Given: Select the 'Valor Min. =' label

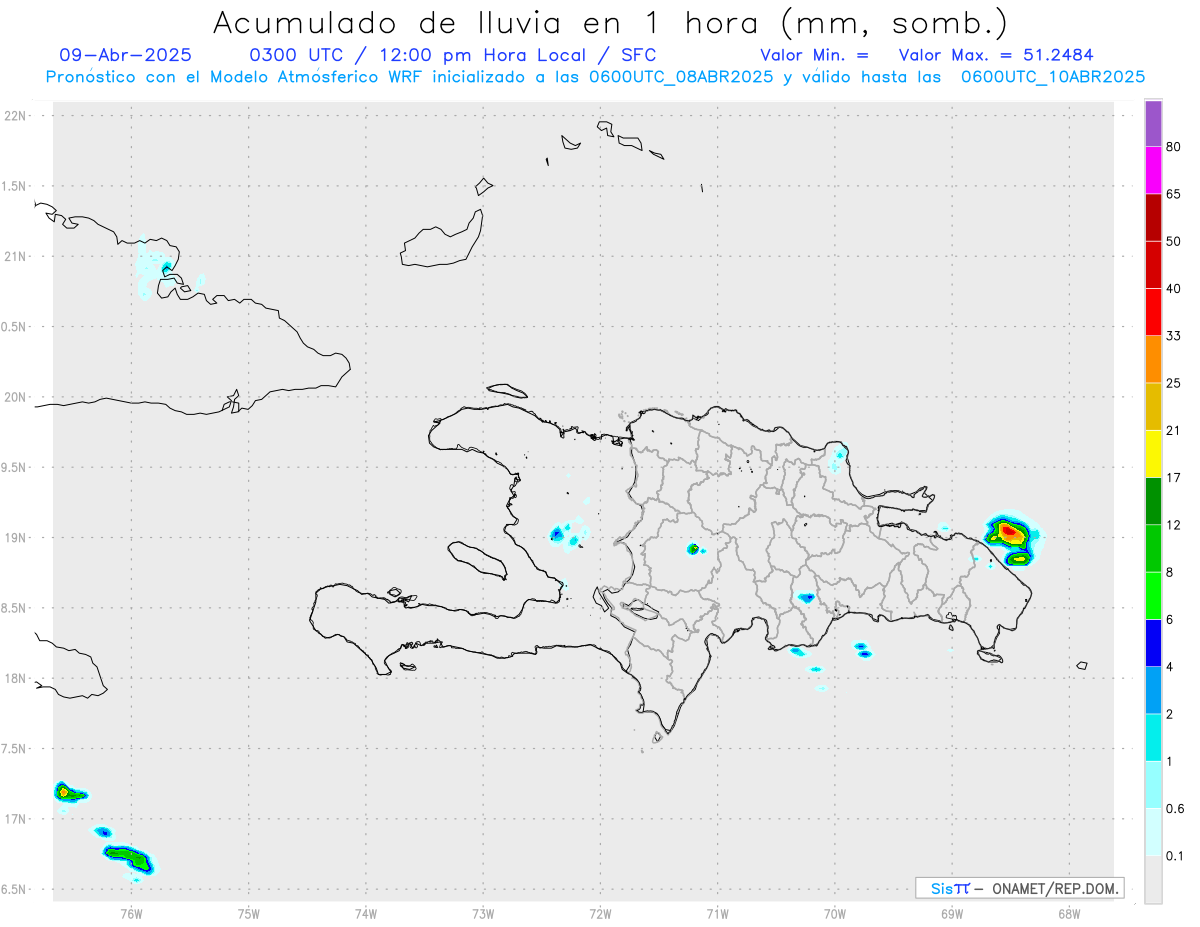Looking at the screenshot, I should coord(814,55).
